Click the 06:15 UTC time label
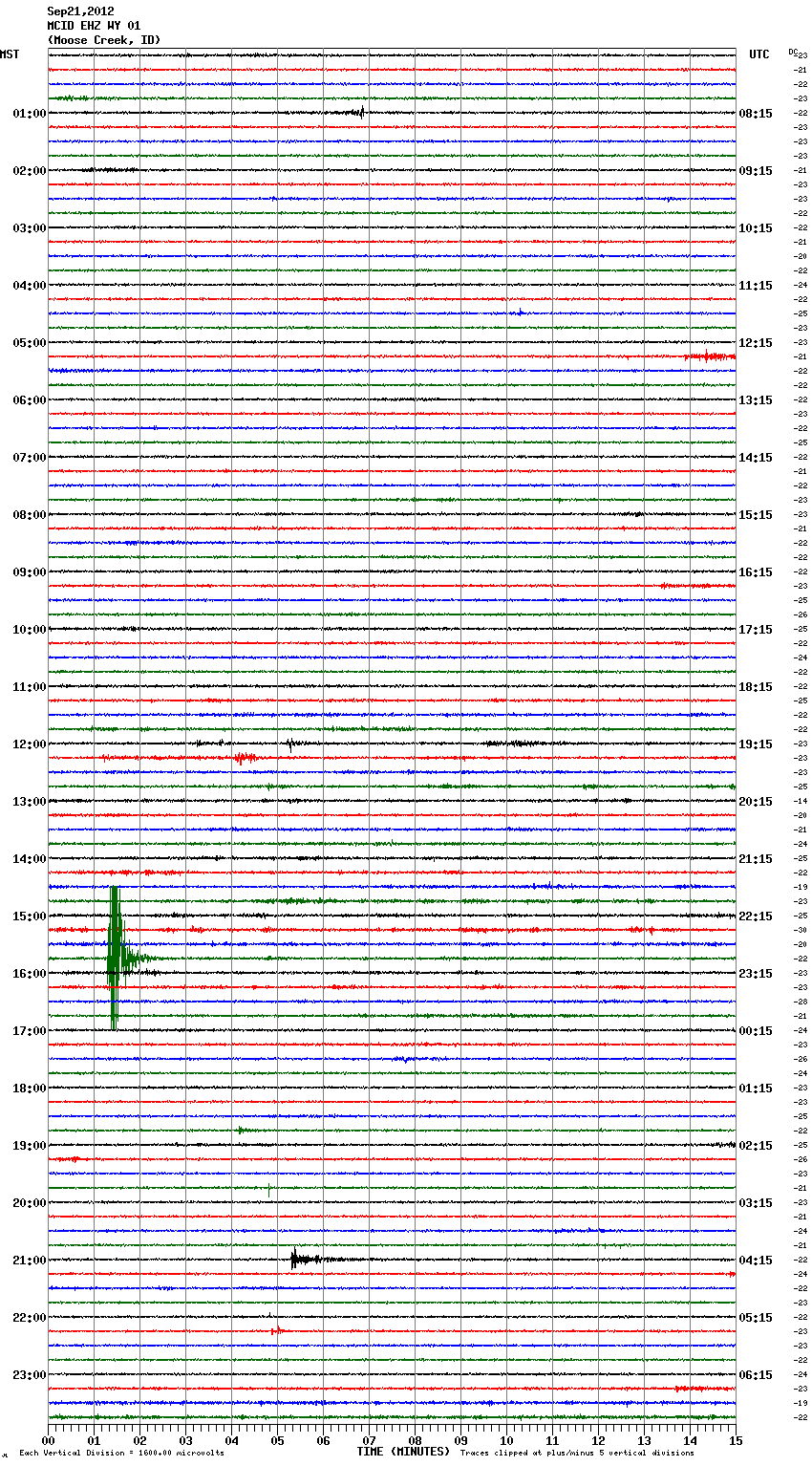The height and width of the screenshot is (1466, 812). coord(756,1375)
